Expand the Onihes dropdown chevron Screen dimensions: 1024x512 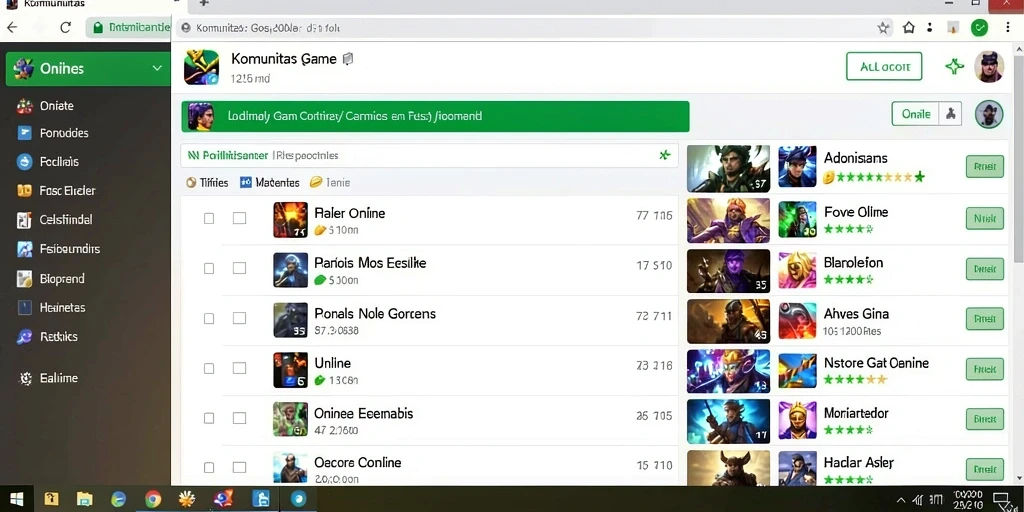click(x=157, y=68)
